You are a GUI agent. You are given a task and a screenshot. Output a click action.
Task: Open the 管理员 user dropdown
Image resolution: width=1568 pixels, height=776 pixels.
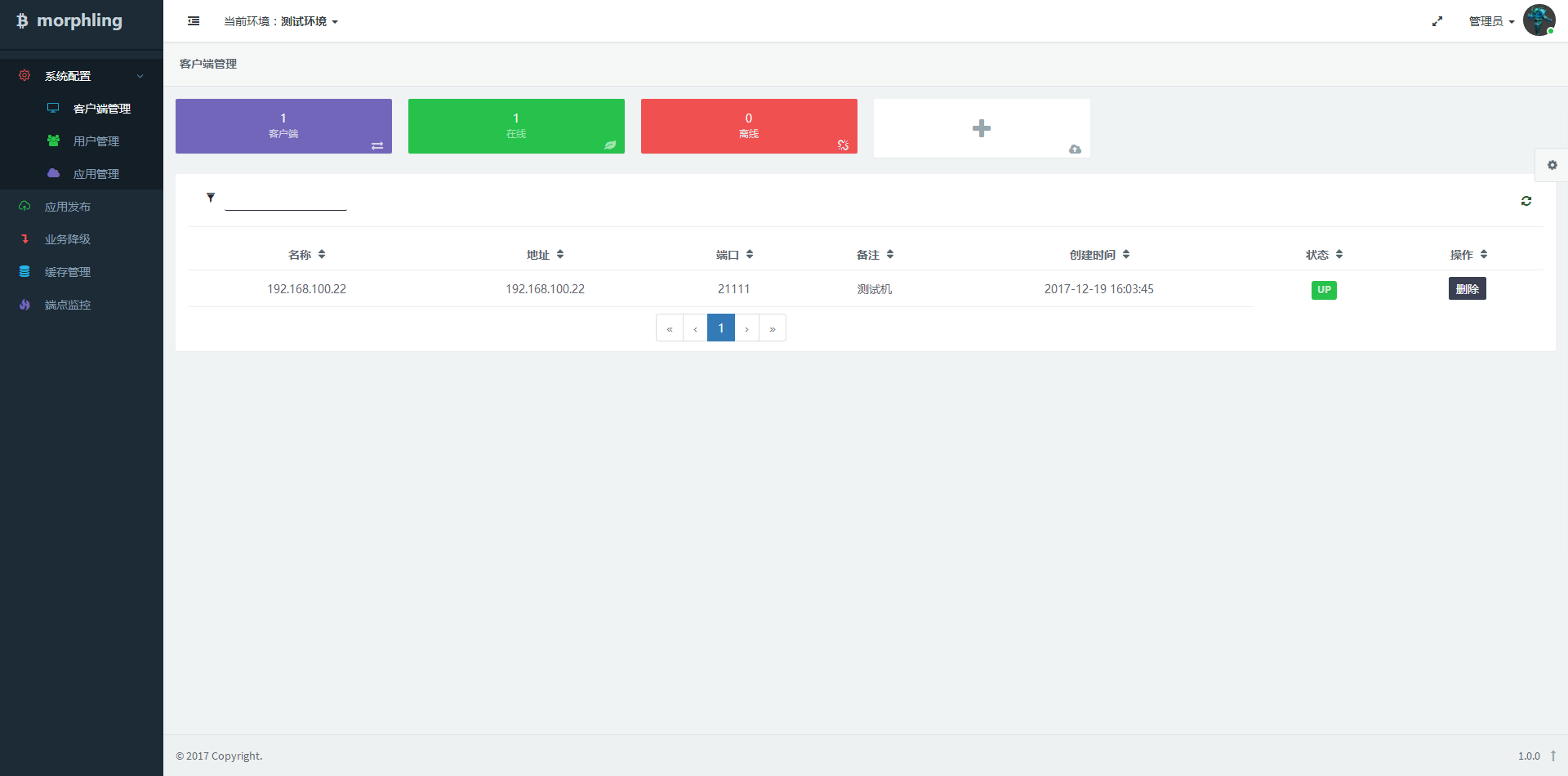pos(1491,21)
